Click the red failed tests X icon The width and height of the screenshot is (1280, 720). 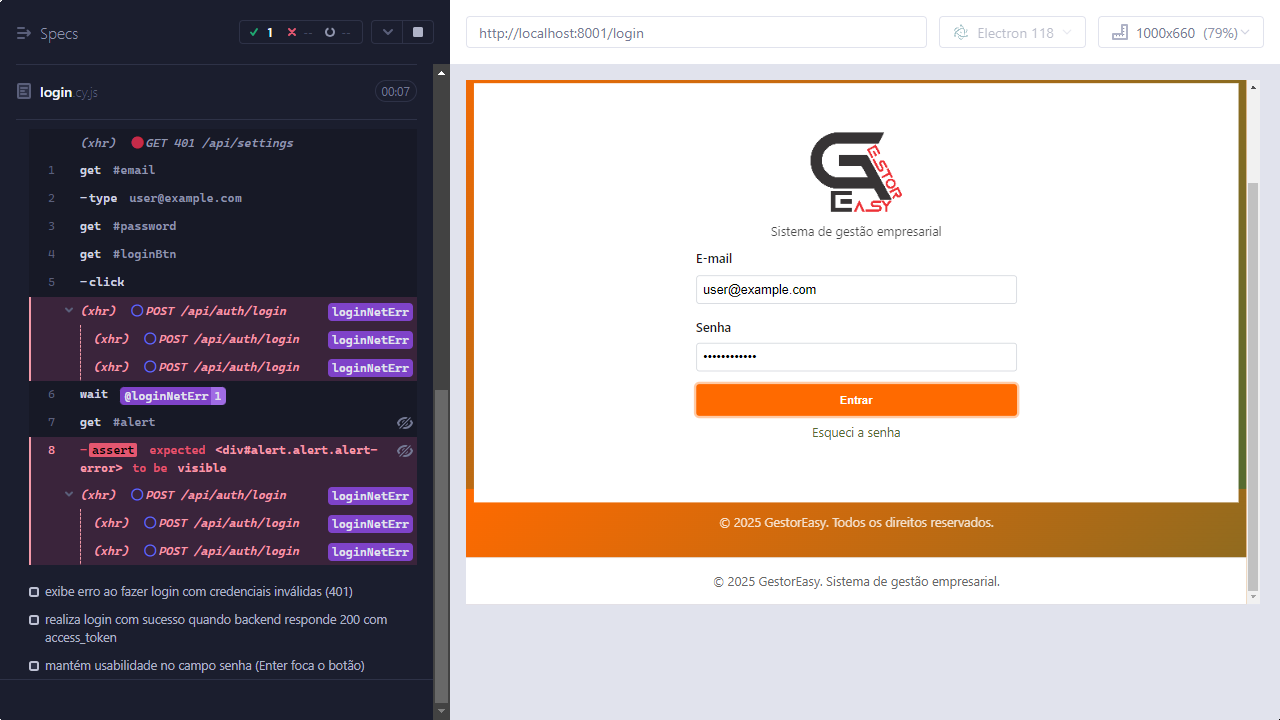coord(292,33)
